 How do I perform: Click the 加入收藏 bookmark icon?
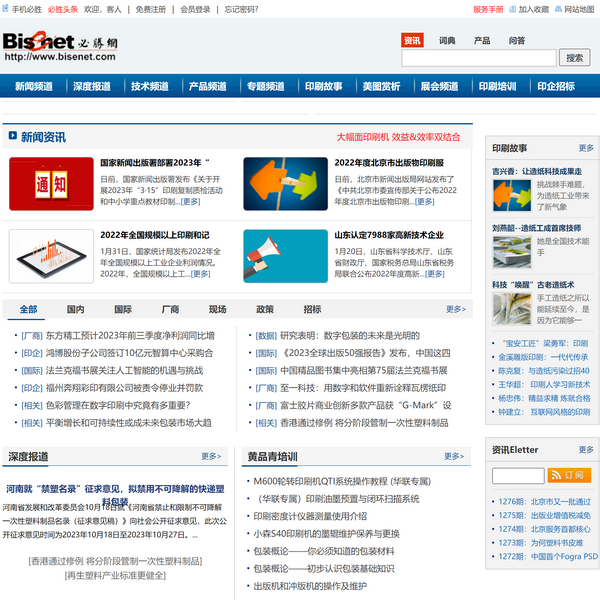(x=511, y=9)
